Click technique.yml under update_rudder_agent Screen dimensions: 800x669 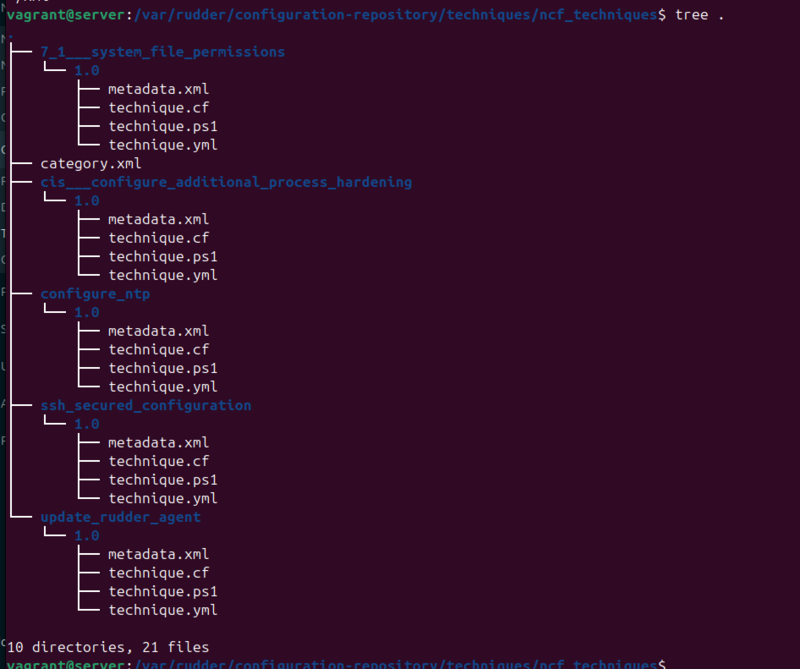tap(163, 610)
